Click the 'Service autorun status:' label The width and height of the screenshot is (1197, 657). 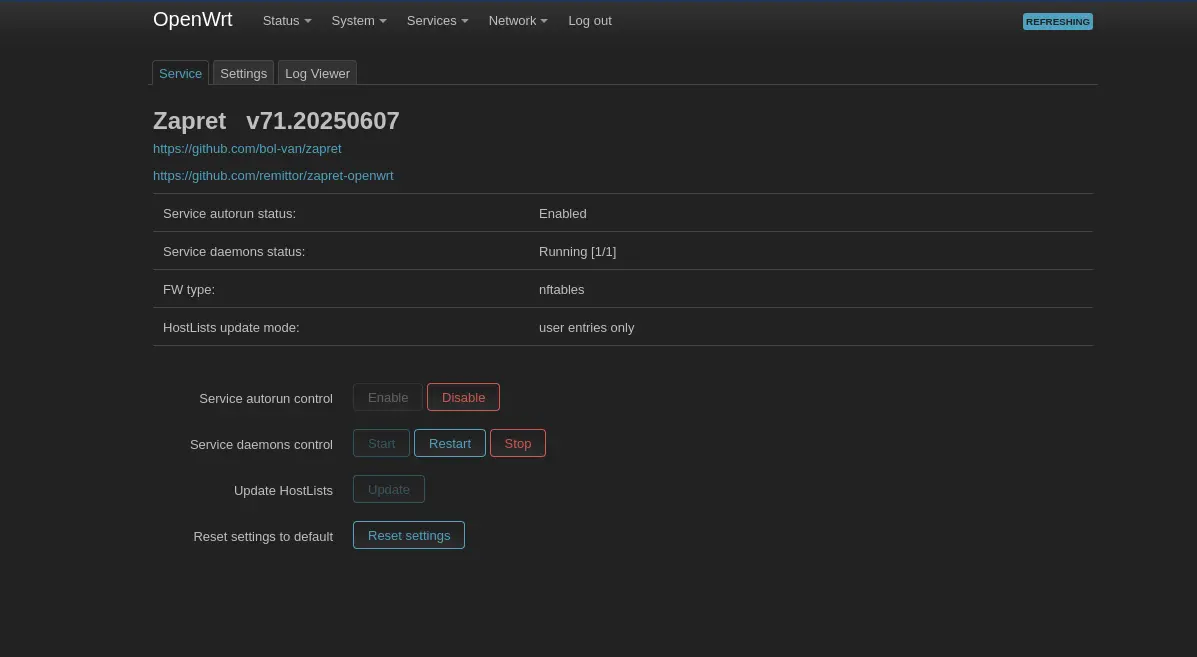[x=229, y=214]
